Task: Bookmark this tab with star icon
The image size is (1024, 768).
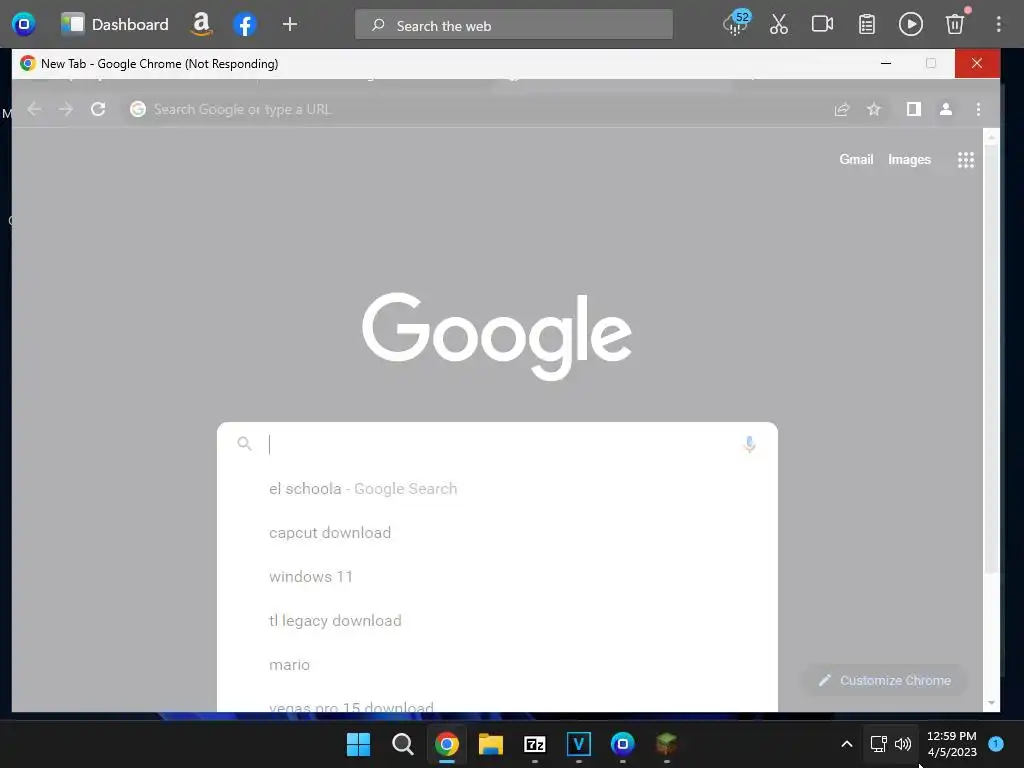Action: coord(874,109)
